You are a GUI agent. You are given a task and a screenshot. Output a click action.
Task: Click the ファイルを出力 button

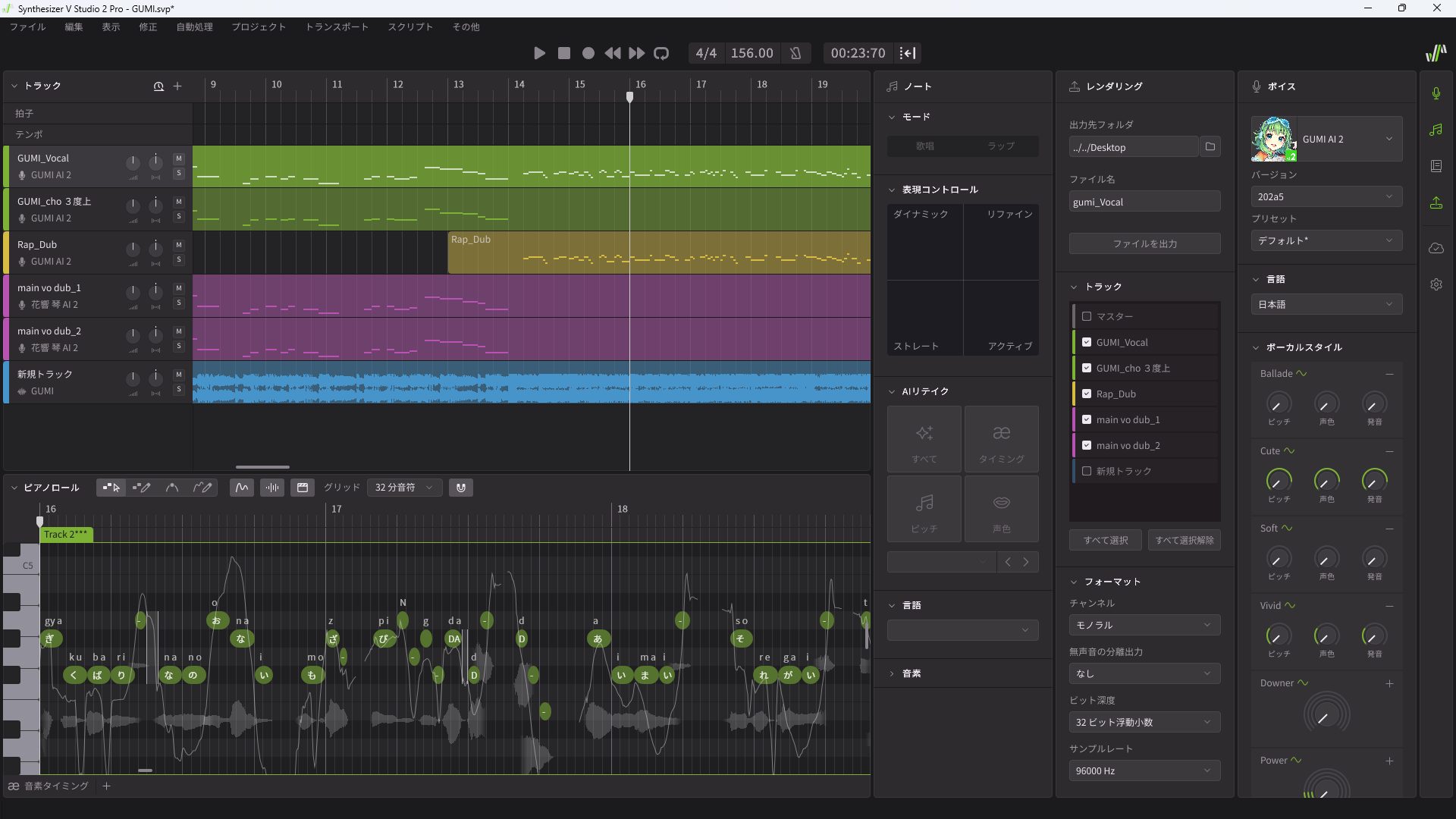(x=1144, y=243)
